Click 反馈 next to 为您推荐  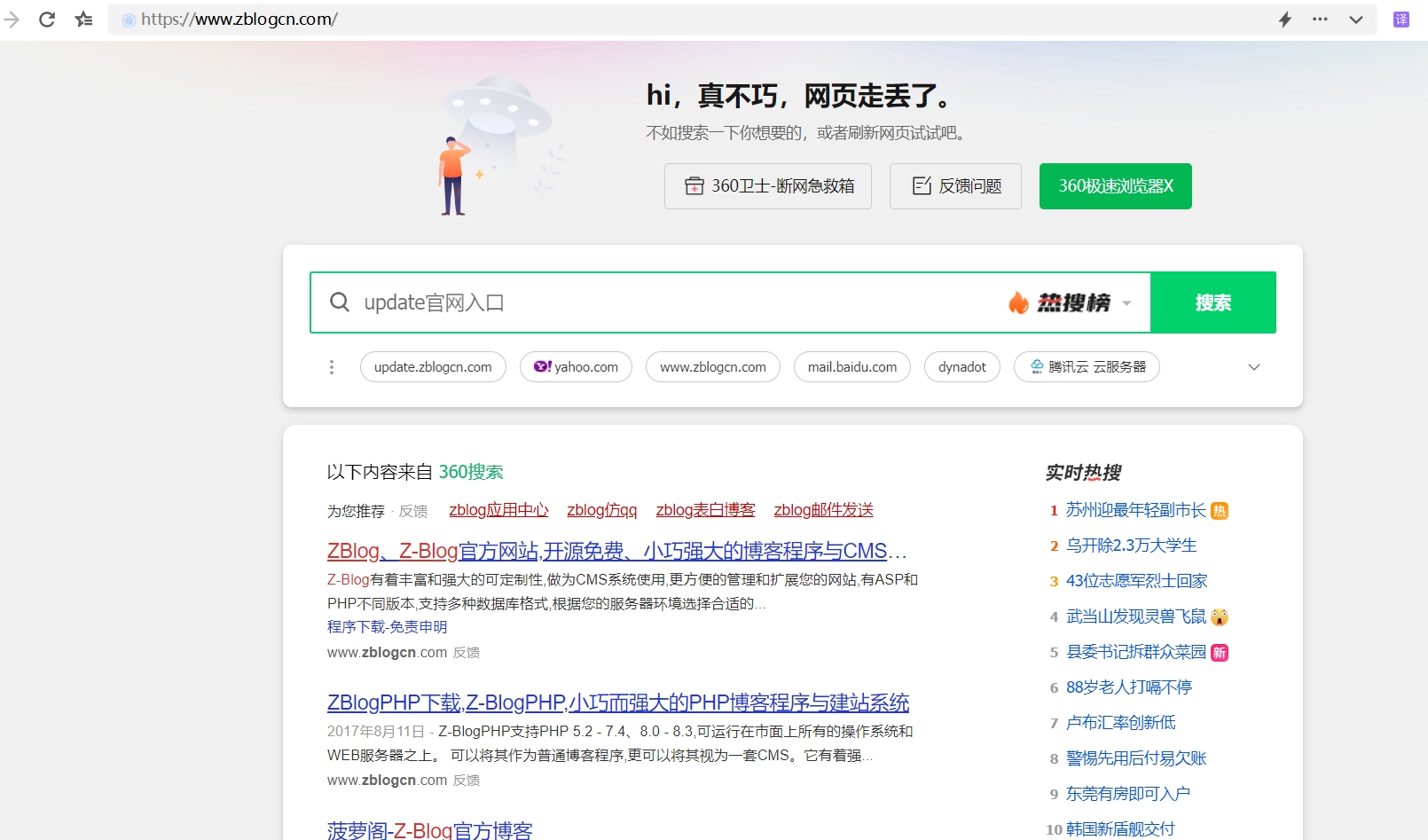point(413,511)
